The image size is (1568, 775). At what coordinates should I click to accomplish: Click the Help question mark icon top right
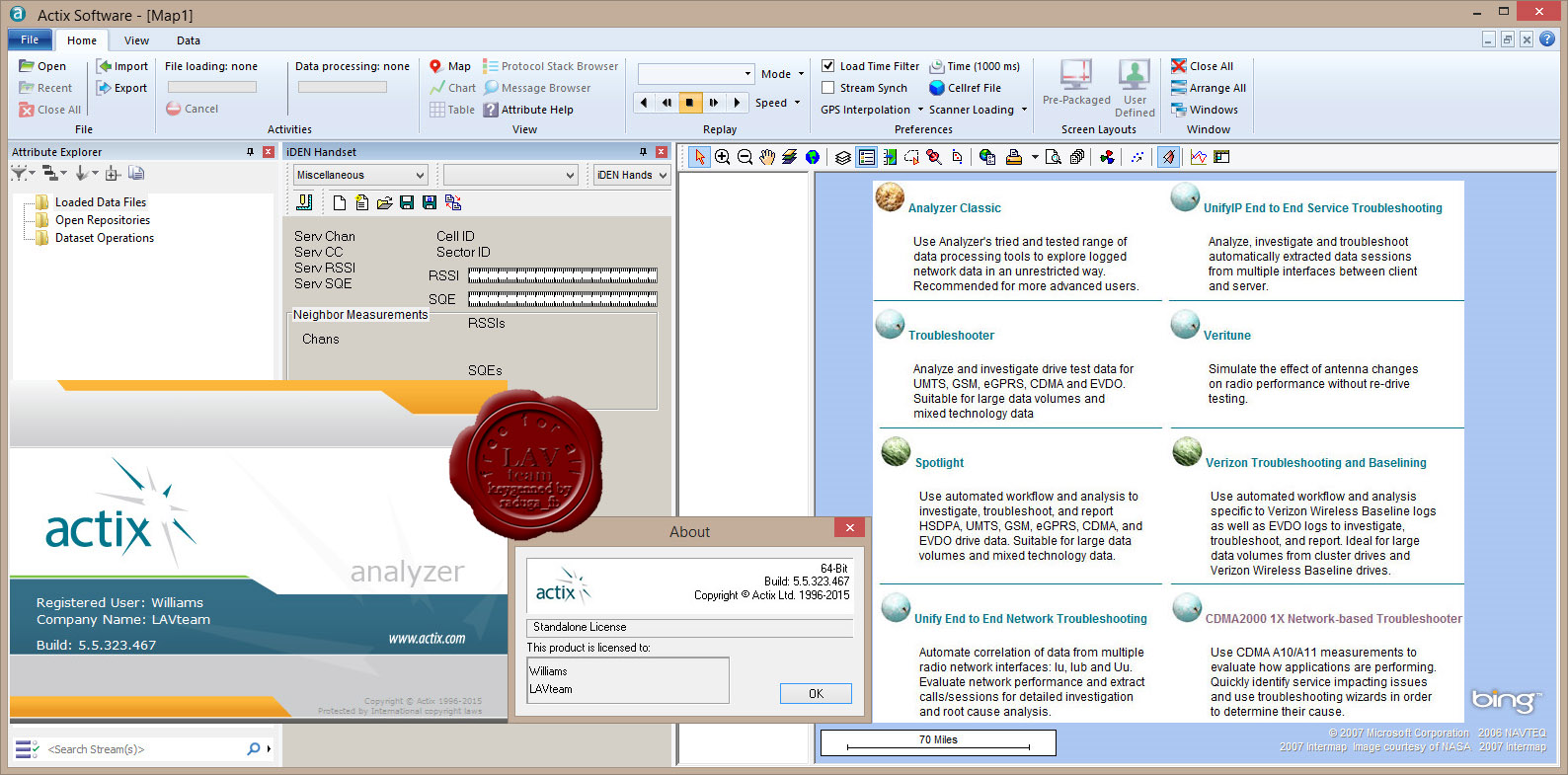1547,39
